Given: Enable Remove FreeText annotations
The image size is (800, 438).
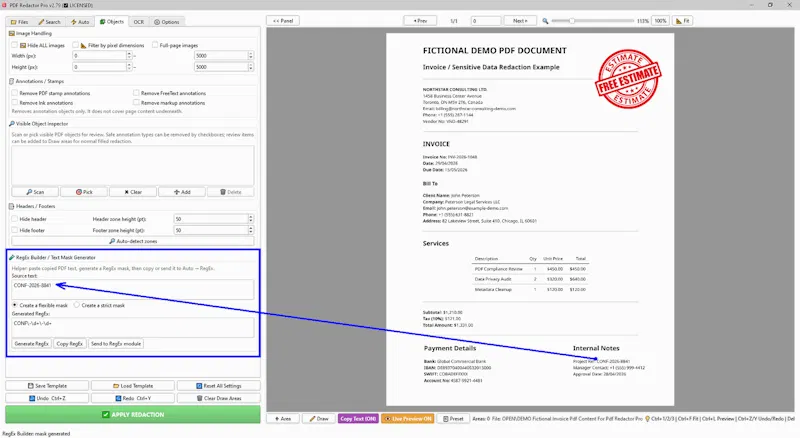Looking at the screenshot, I should 136,93.
